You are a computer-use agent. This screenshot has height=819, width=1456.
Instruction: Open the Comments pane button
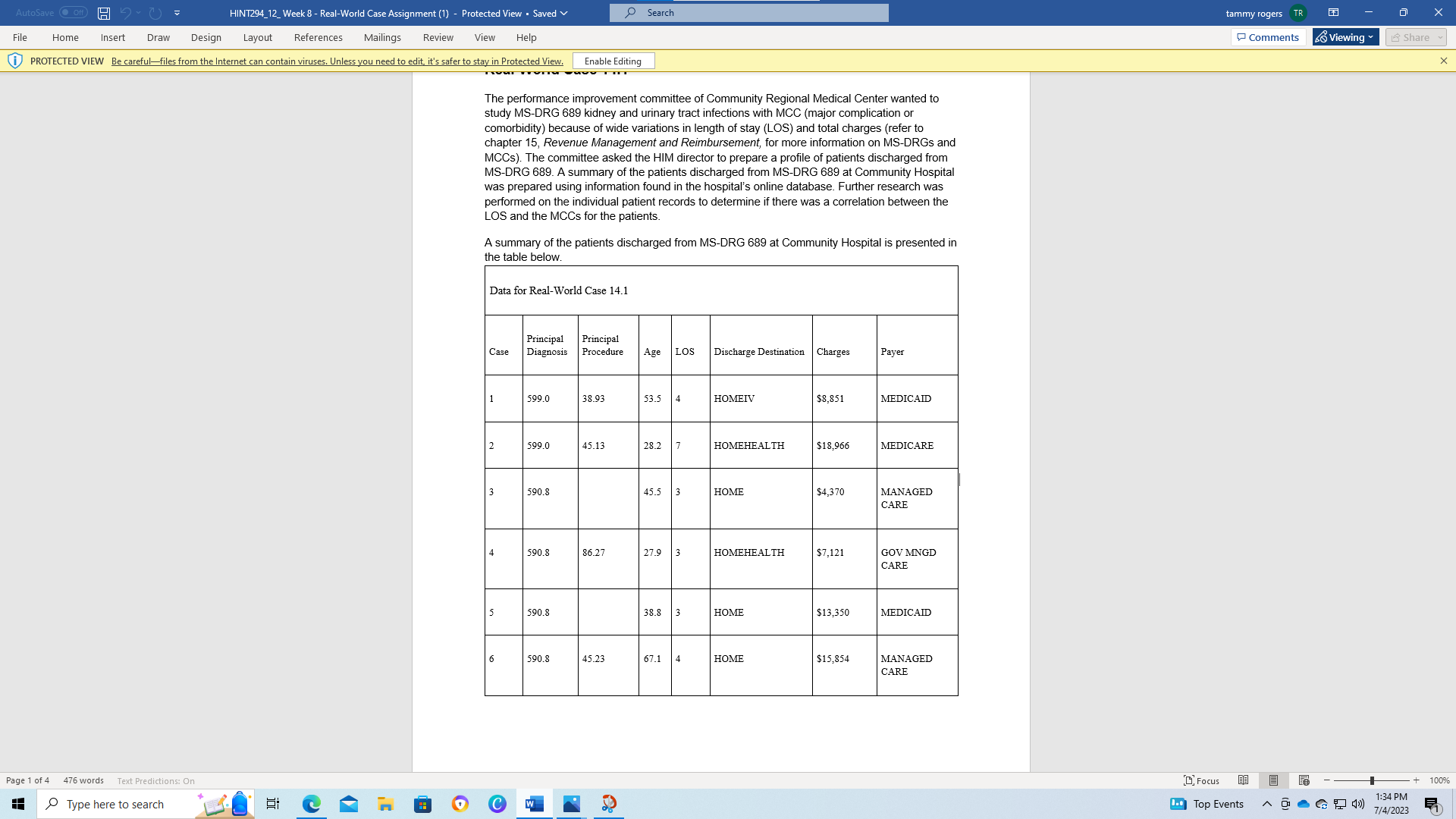coord(1267,37)
